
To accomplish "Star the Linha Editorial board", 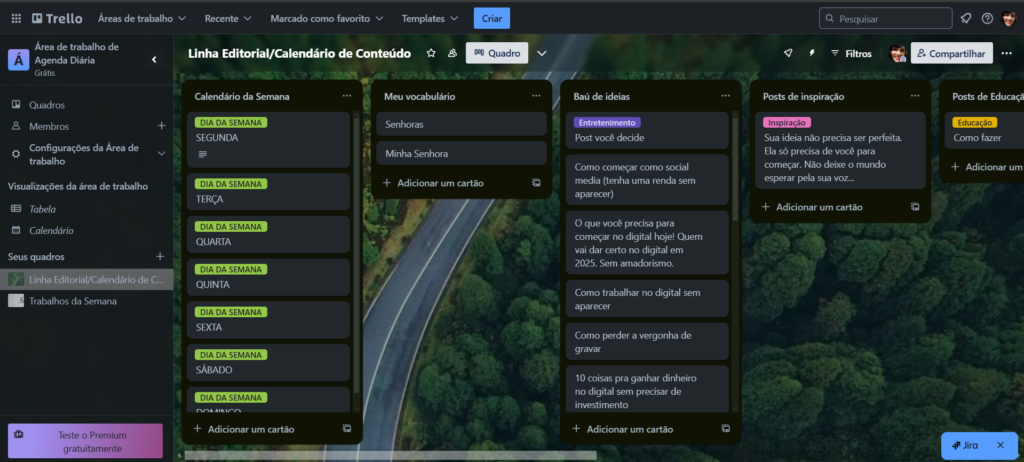I will pos(431,53).
